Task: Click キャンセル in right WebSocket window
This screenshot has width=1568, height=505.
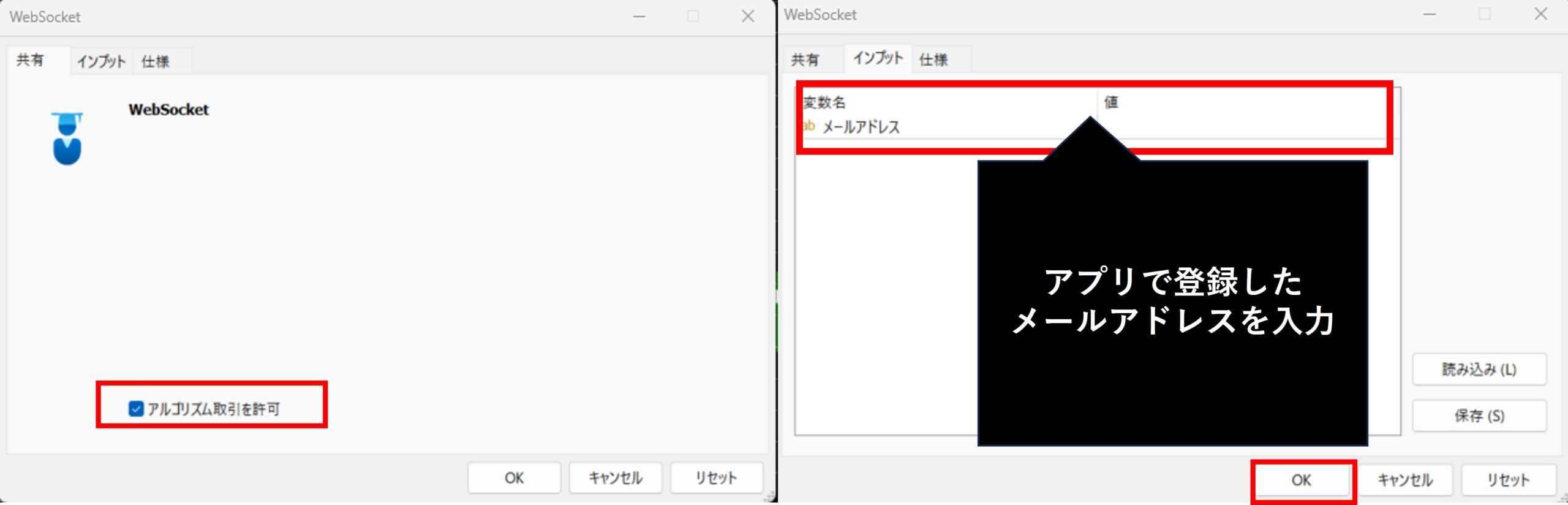Action: tap(1405, 480)
